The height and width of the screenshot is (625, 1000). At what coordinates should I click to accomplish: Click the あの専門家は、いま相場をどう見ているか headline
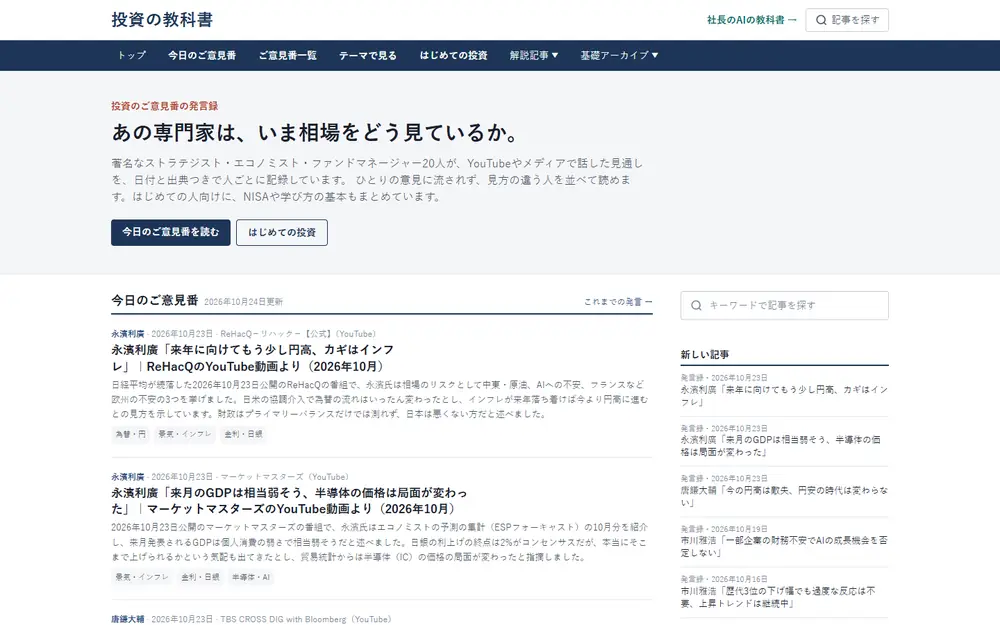[x=317, y=132]
